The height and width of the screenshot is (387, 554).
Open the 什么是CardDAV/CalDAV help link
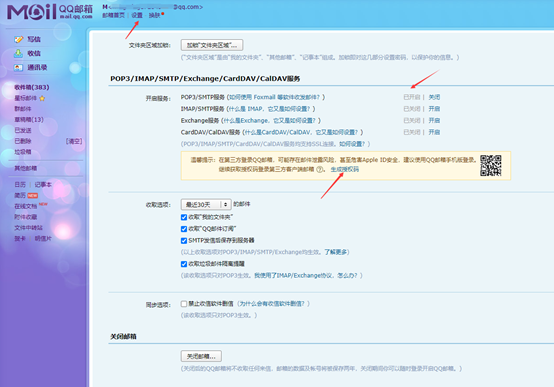[x=301, y=132]
